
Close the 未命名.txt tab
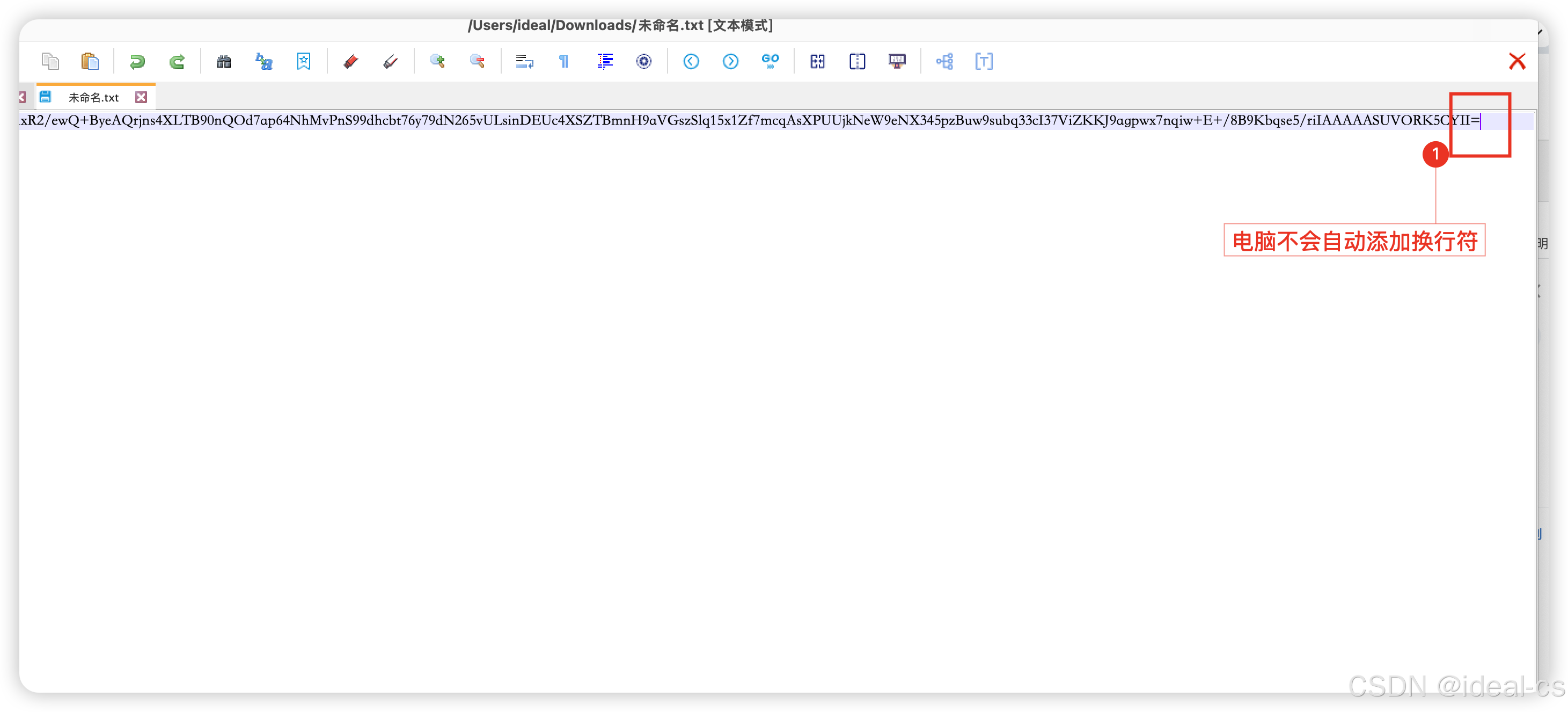click(141, 97)
